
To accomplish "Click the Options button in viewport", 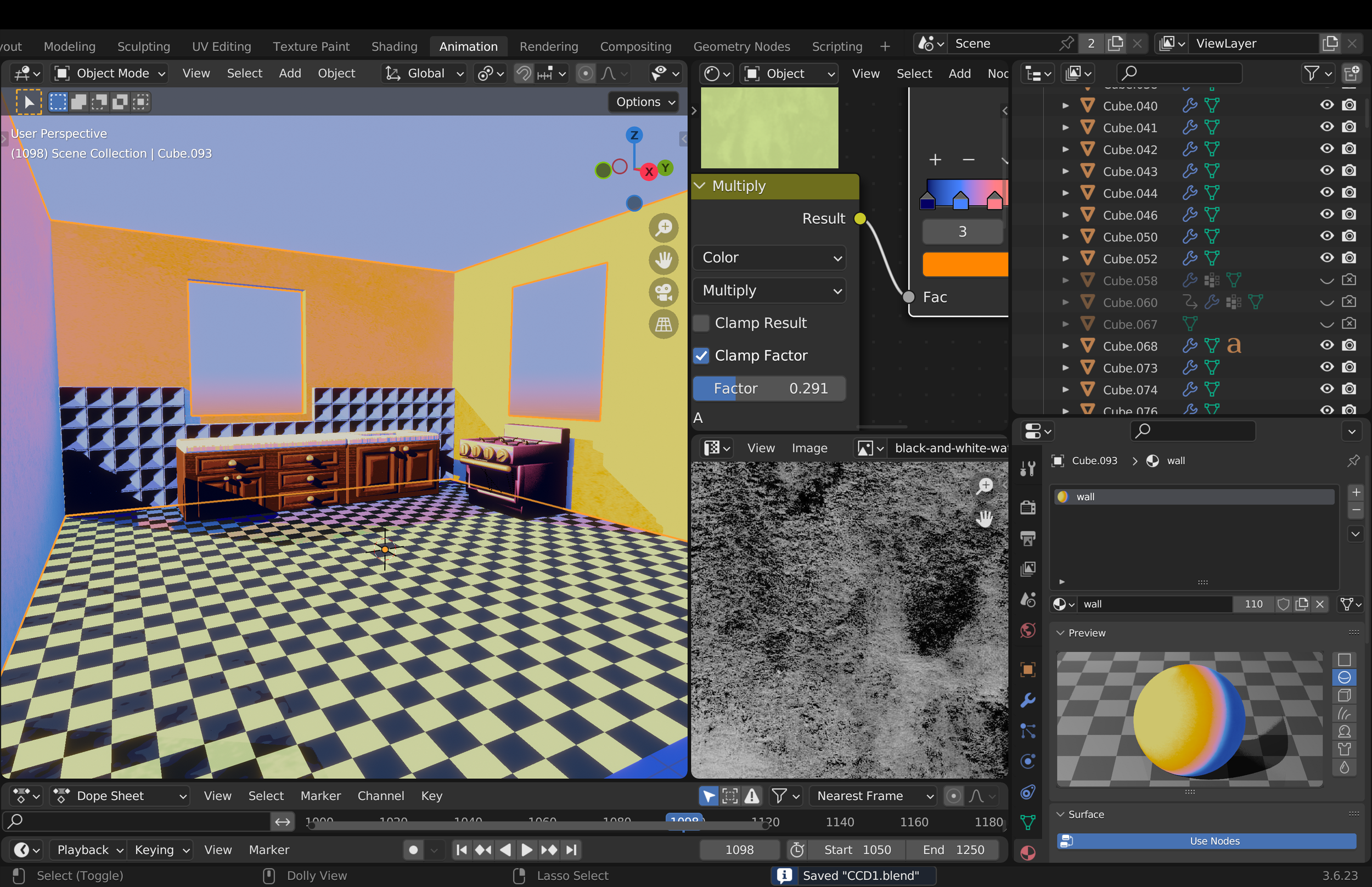I will tap(644, 102).
